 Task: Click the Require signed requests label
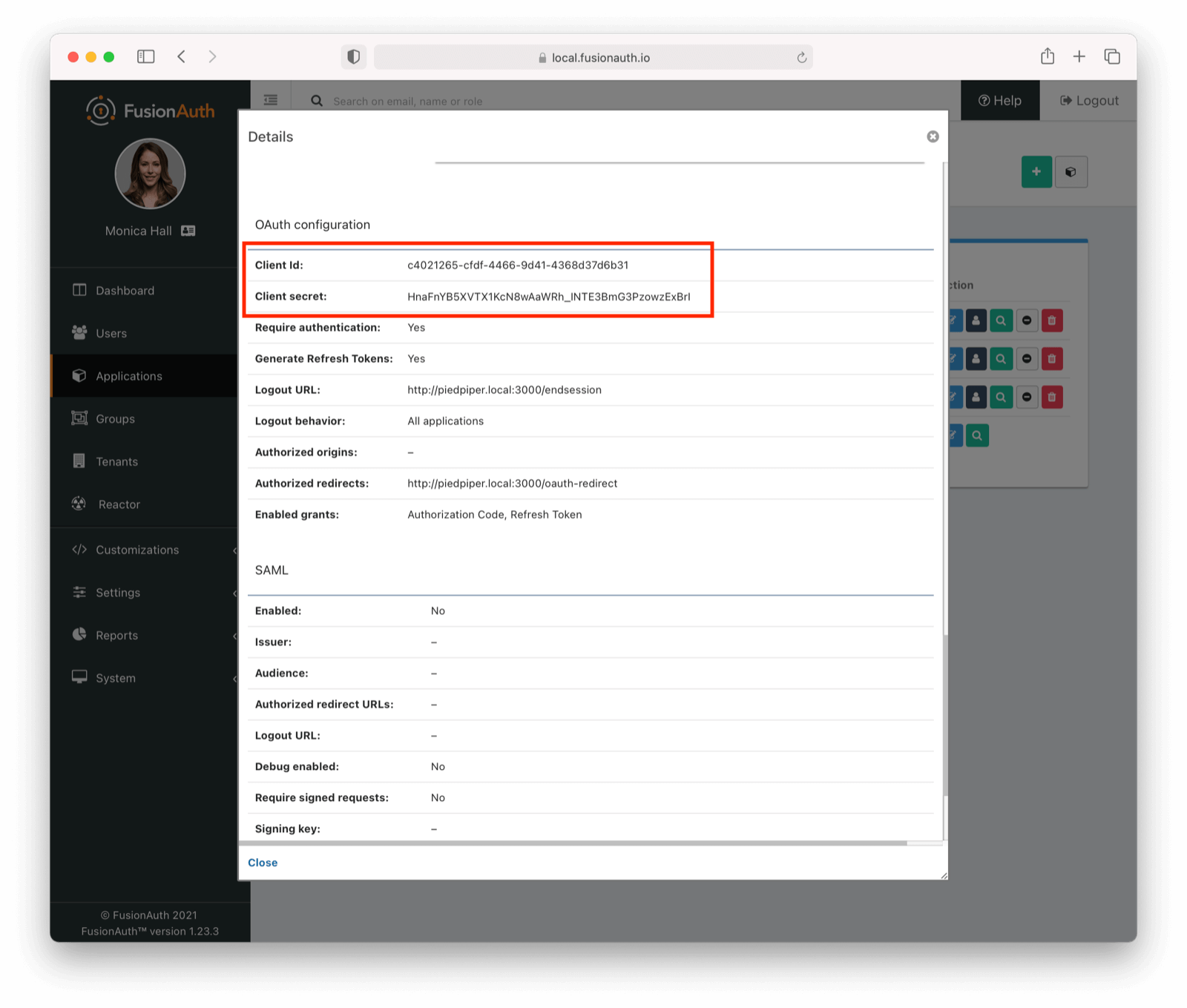pyautogui.click(x=321, y=798)
